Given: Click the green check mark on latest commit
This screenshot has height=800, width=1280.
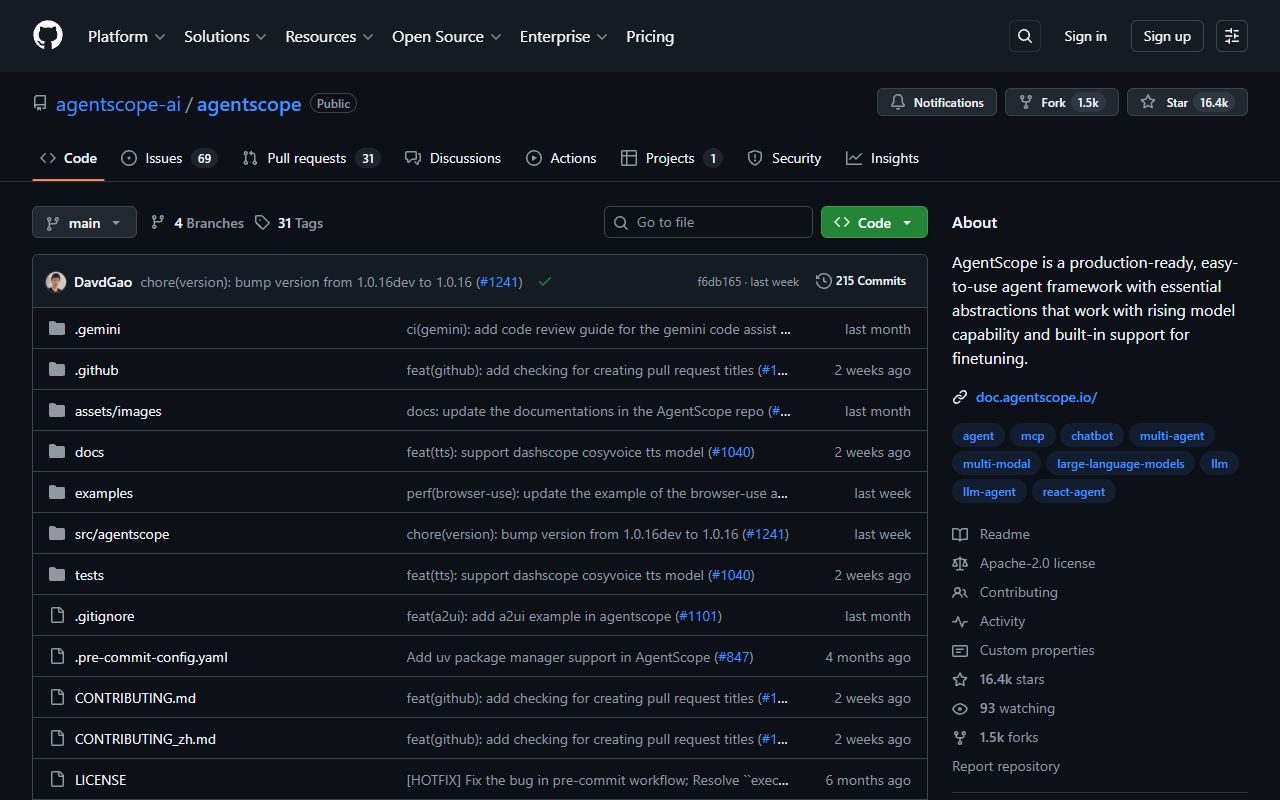Looking at the screenshot, I should click(545, 282).
